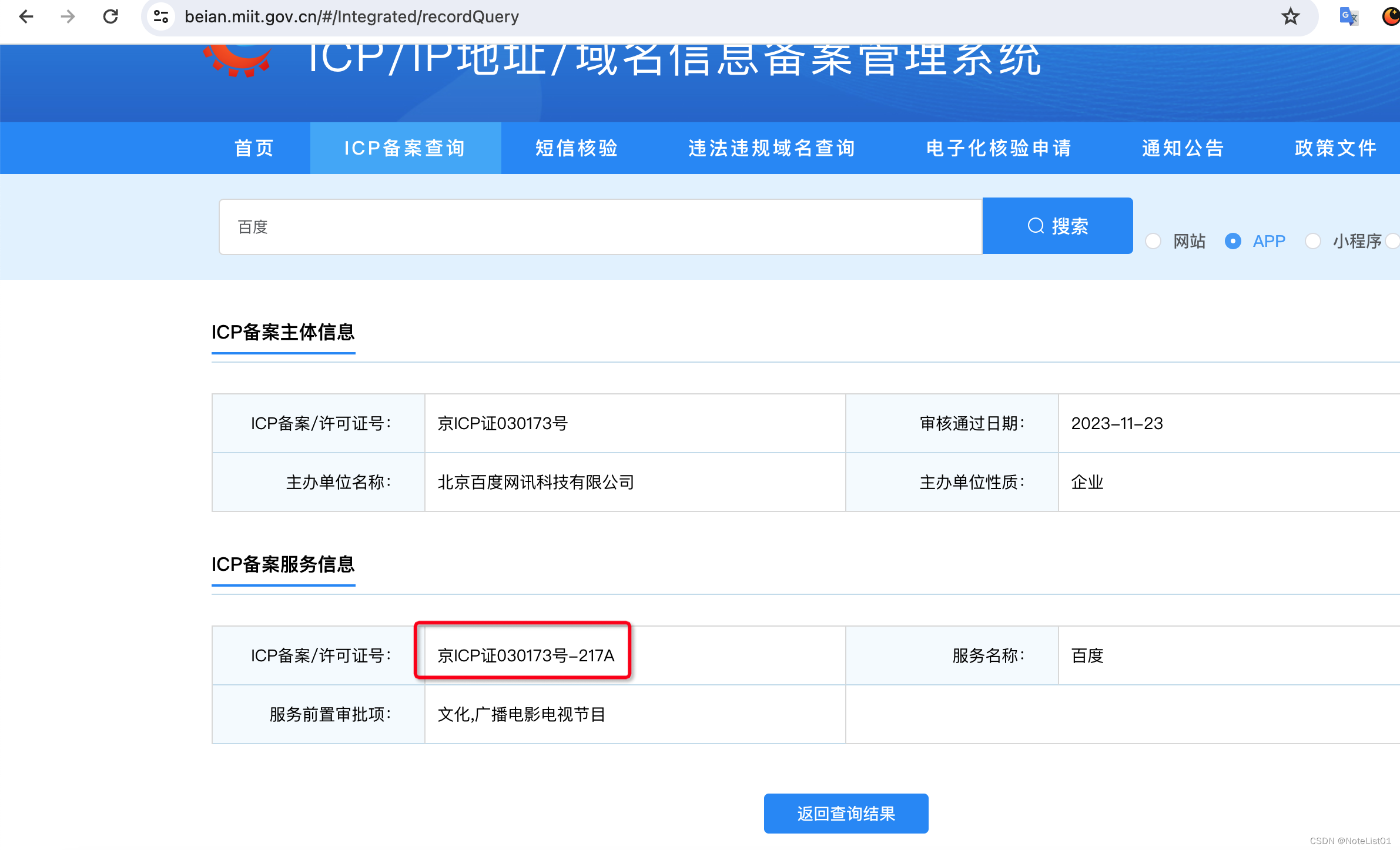The height and width of the screenshot is (850, 1400).
Task: Click the 返回查询结果 button
Action: point(845,814)
